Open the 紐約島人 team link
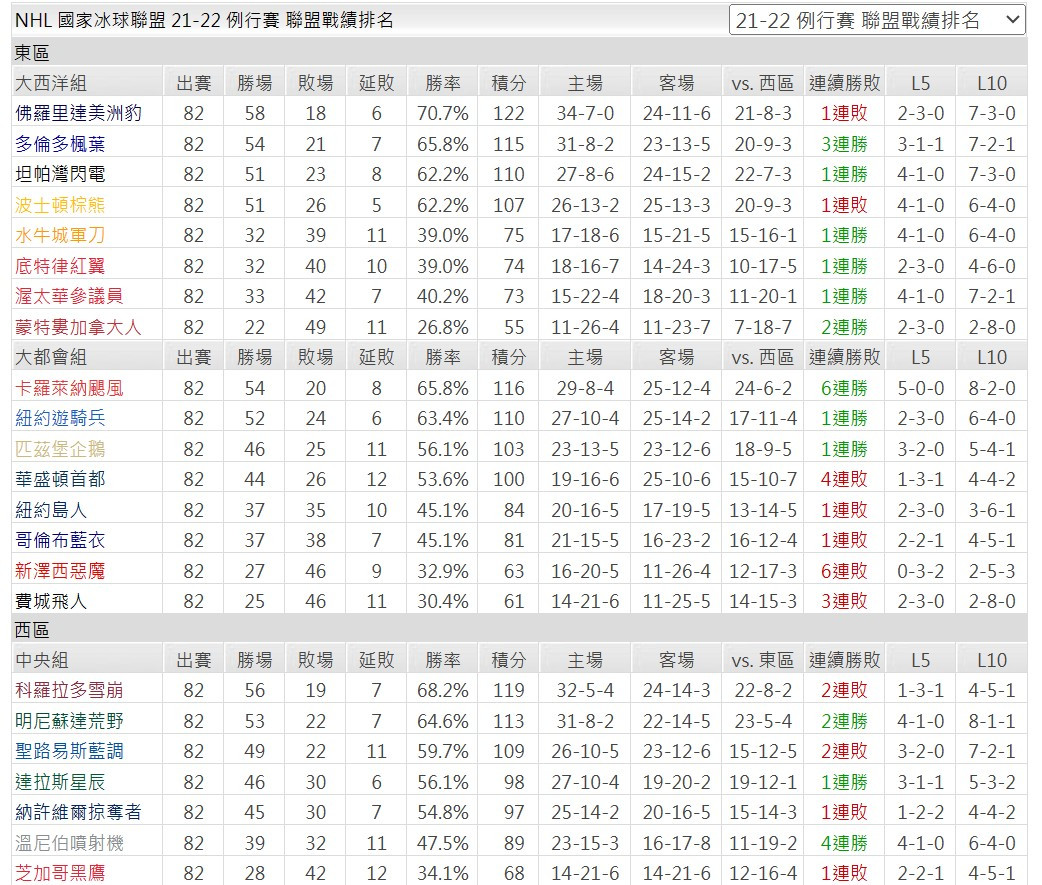 pos(51,510)
